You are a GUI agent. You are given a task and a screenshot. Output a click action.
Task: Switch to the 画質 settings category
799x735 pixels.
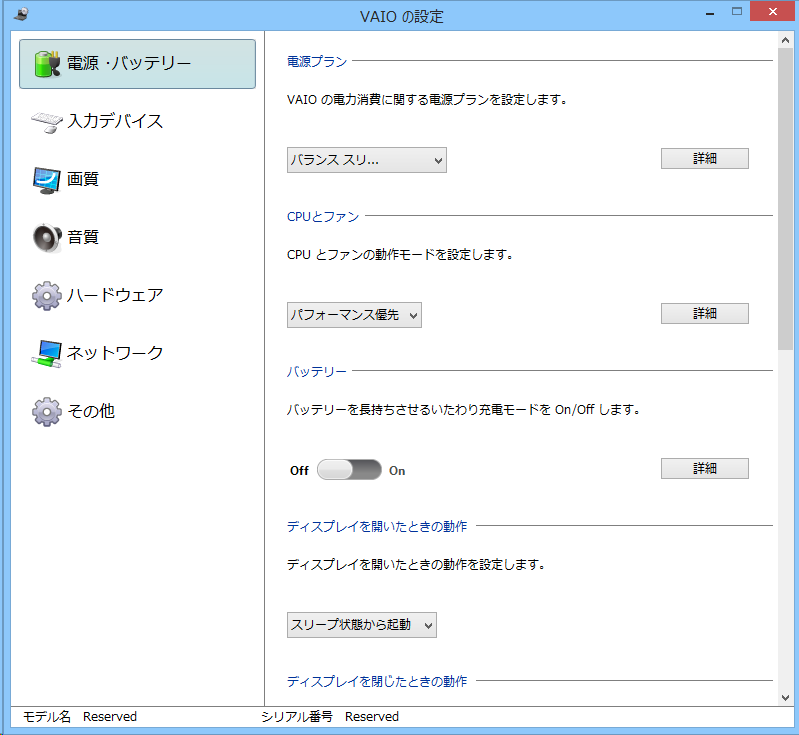point(138,180)
